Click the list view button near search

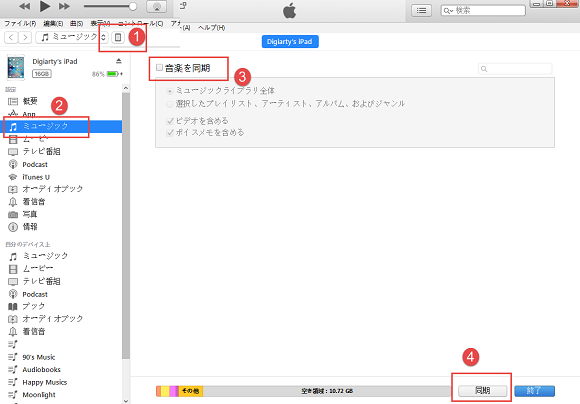421,10
